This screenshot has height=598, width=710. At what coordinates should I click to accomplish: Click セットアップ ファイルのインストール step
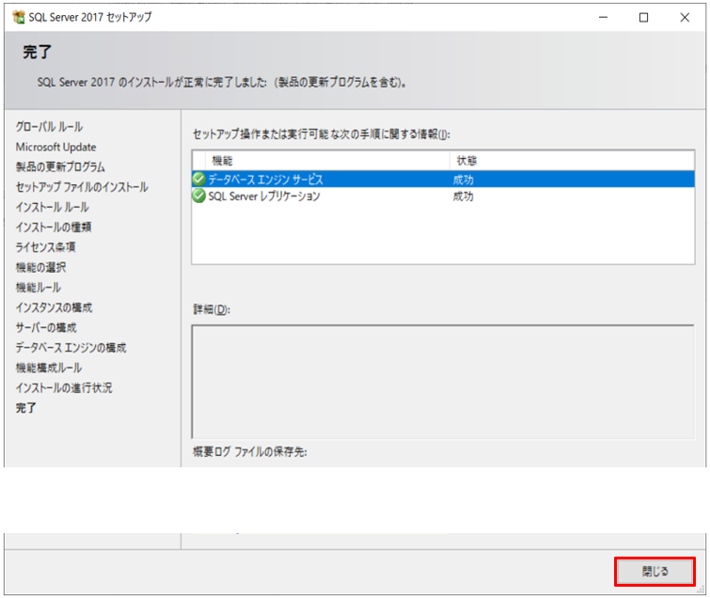[82, 187]
